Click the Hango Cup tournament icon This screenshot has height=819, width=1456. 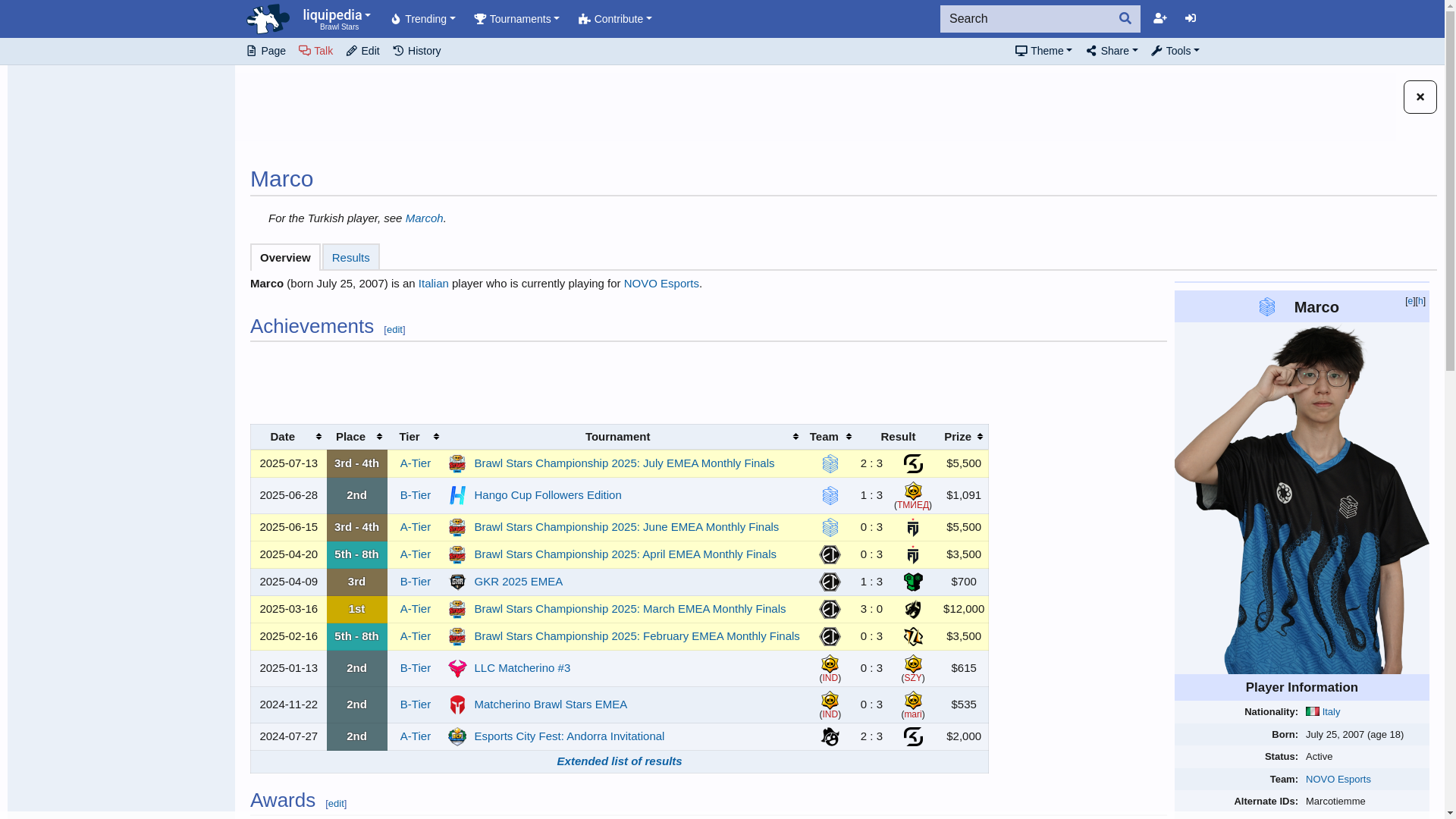[x=457, y=495]
